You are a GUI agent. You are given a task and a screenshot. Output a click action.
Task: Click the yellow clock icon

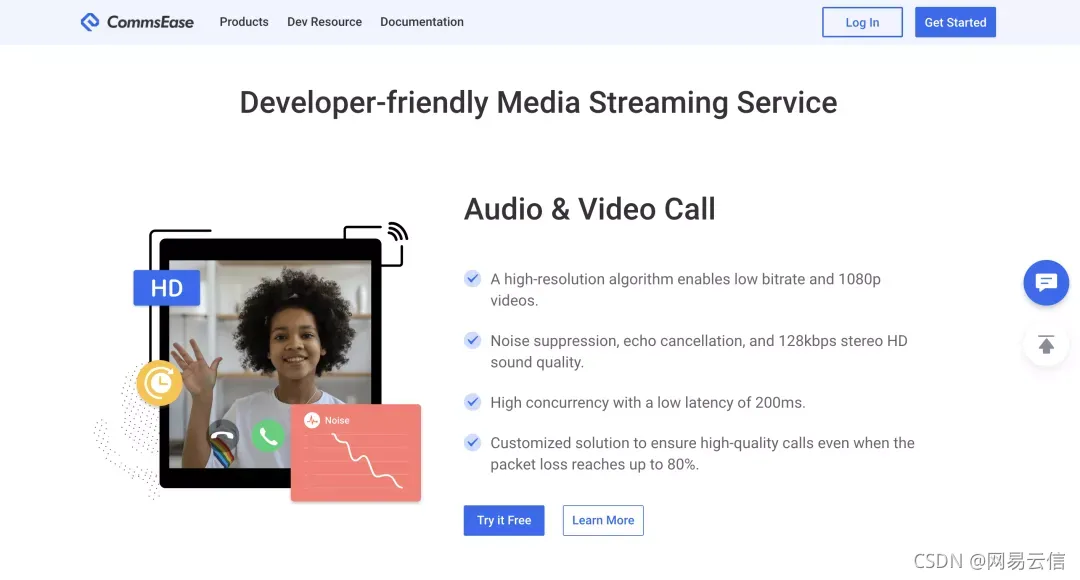[159, 382]
